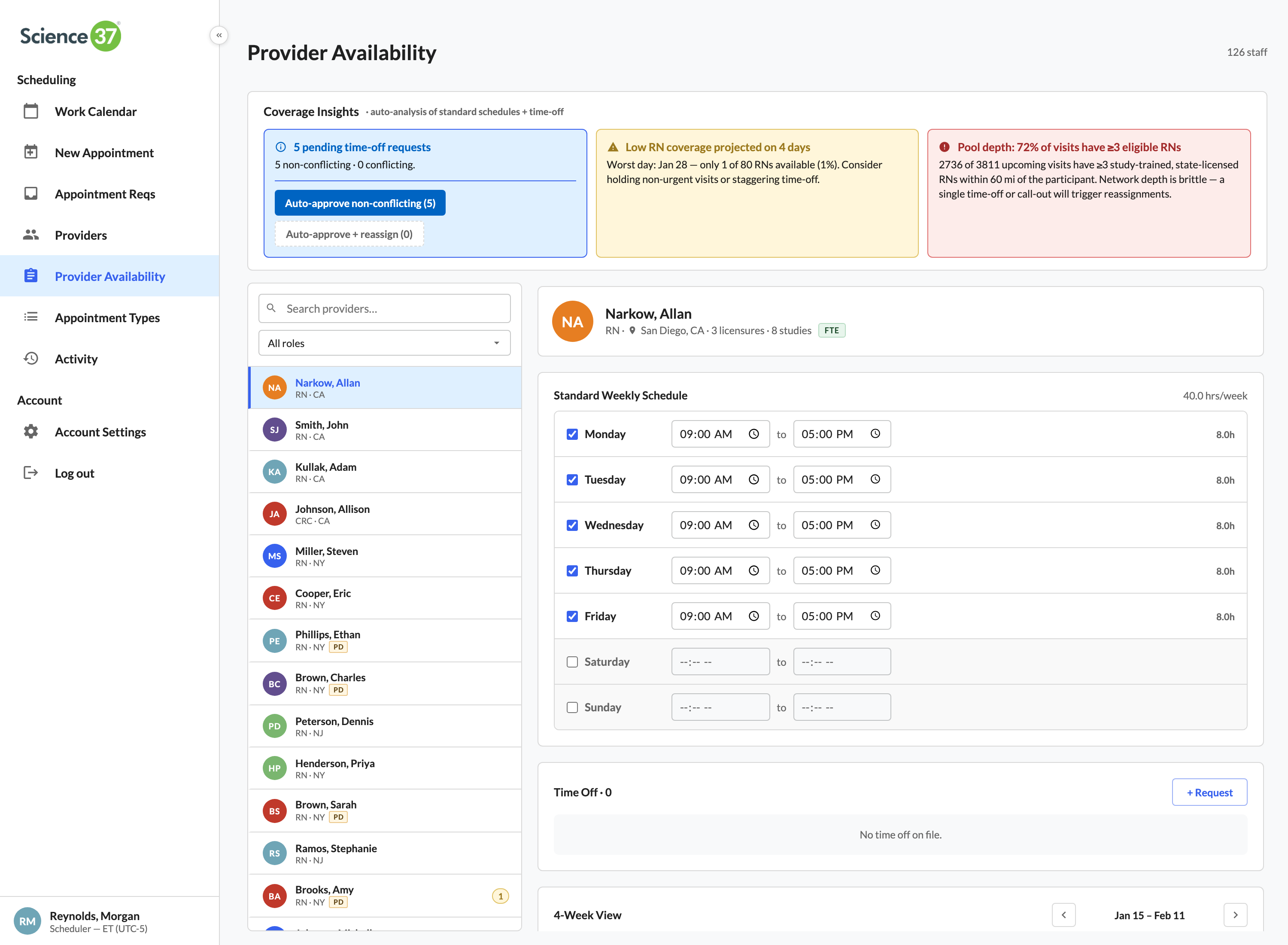Click the Monday 09:00 AM start field

pos(720,433)
